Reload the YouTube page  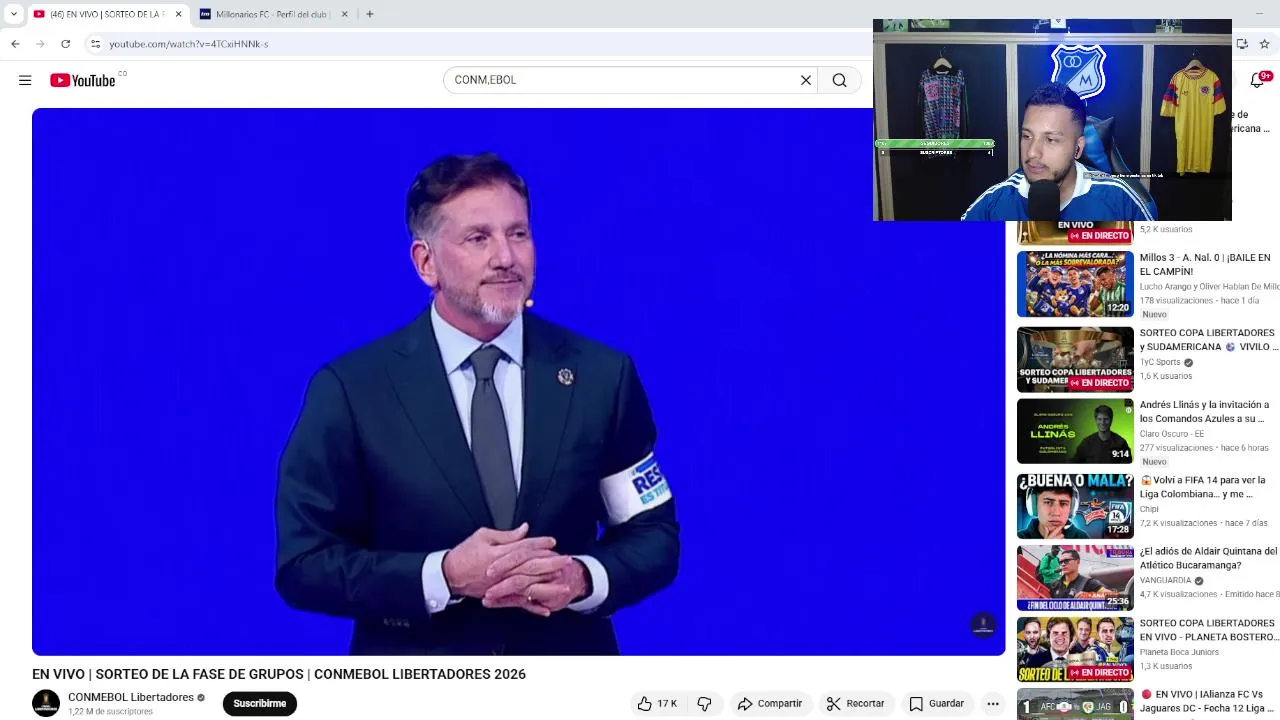point(66,44)
